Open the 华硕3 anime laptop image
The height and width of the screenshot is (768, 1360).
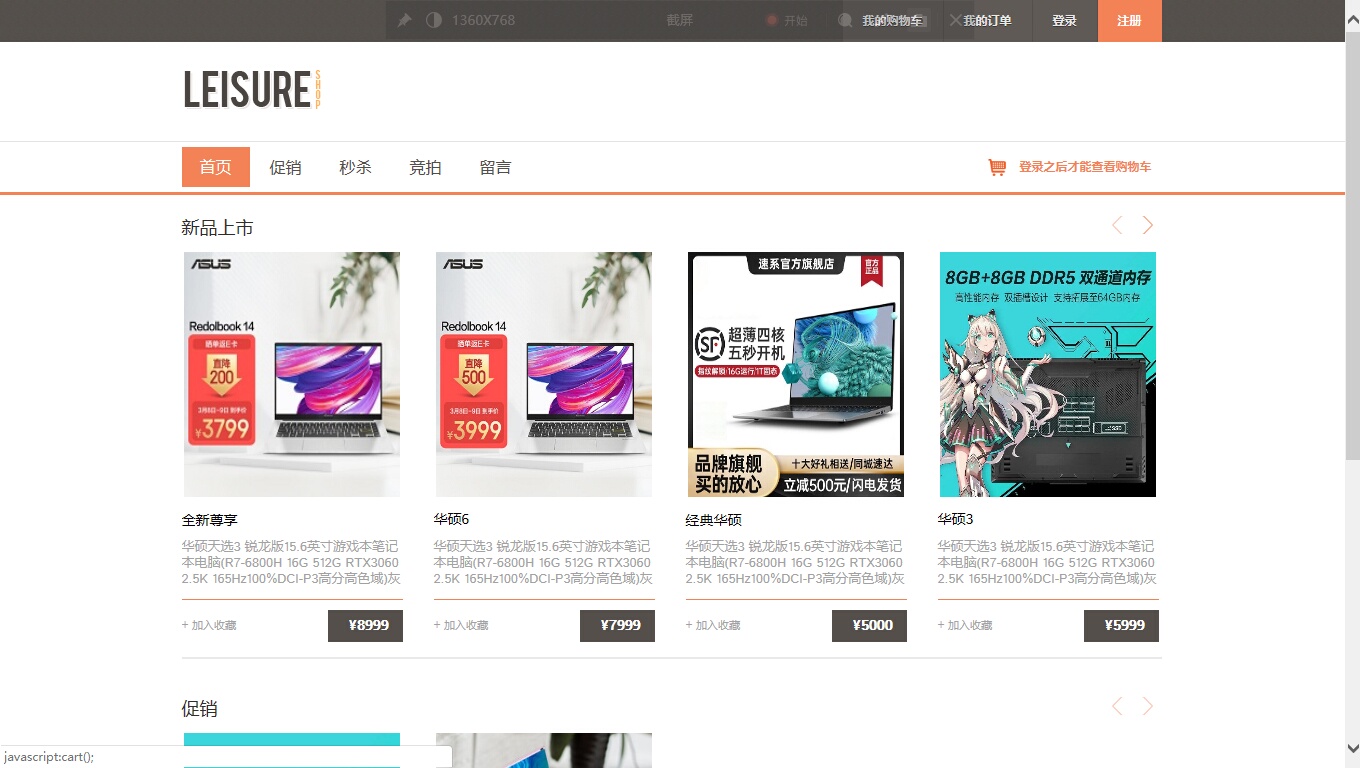tap(1048, 374)
